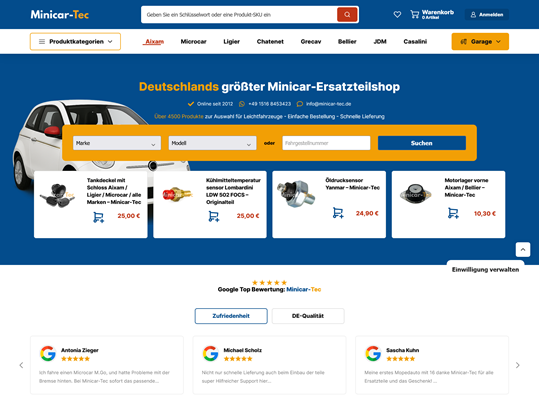539x405 pixels.
Task: Click the Motorlager product image
Action: [x=415, y=194]
